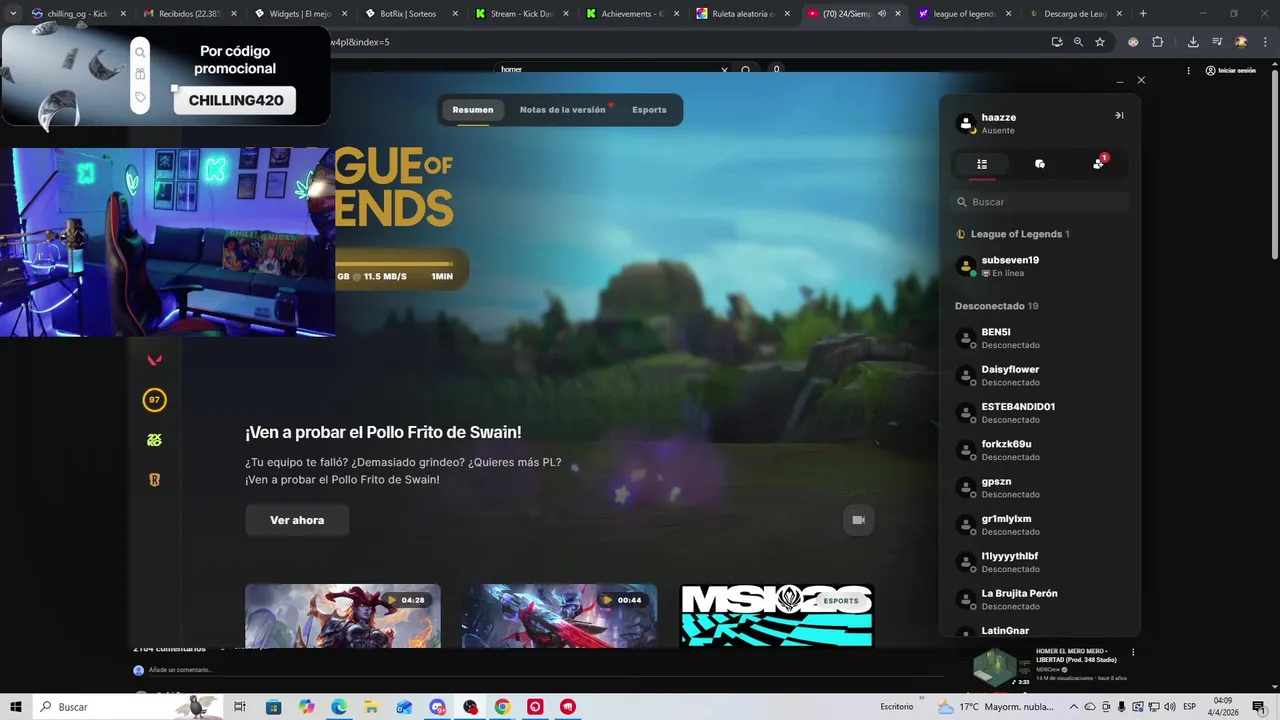Open Windows Start menu button
Viewport: 1280px width, 720px height.
point(16,707)
